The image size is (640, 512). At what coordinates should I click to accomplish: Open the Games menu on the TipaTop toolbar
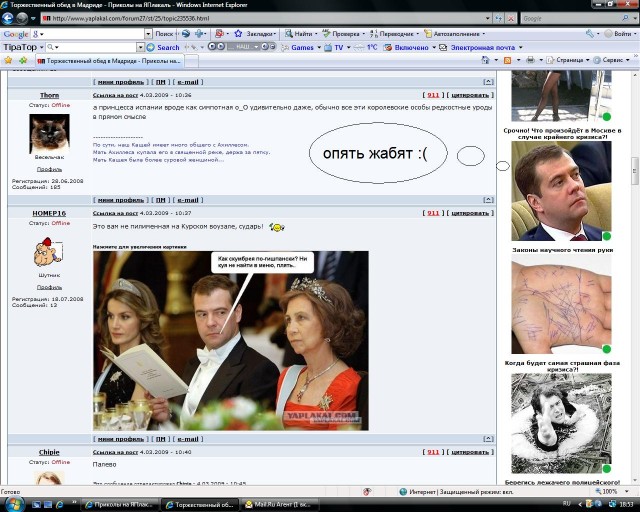tap(301, 47)
